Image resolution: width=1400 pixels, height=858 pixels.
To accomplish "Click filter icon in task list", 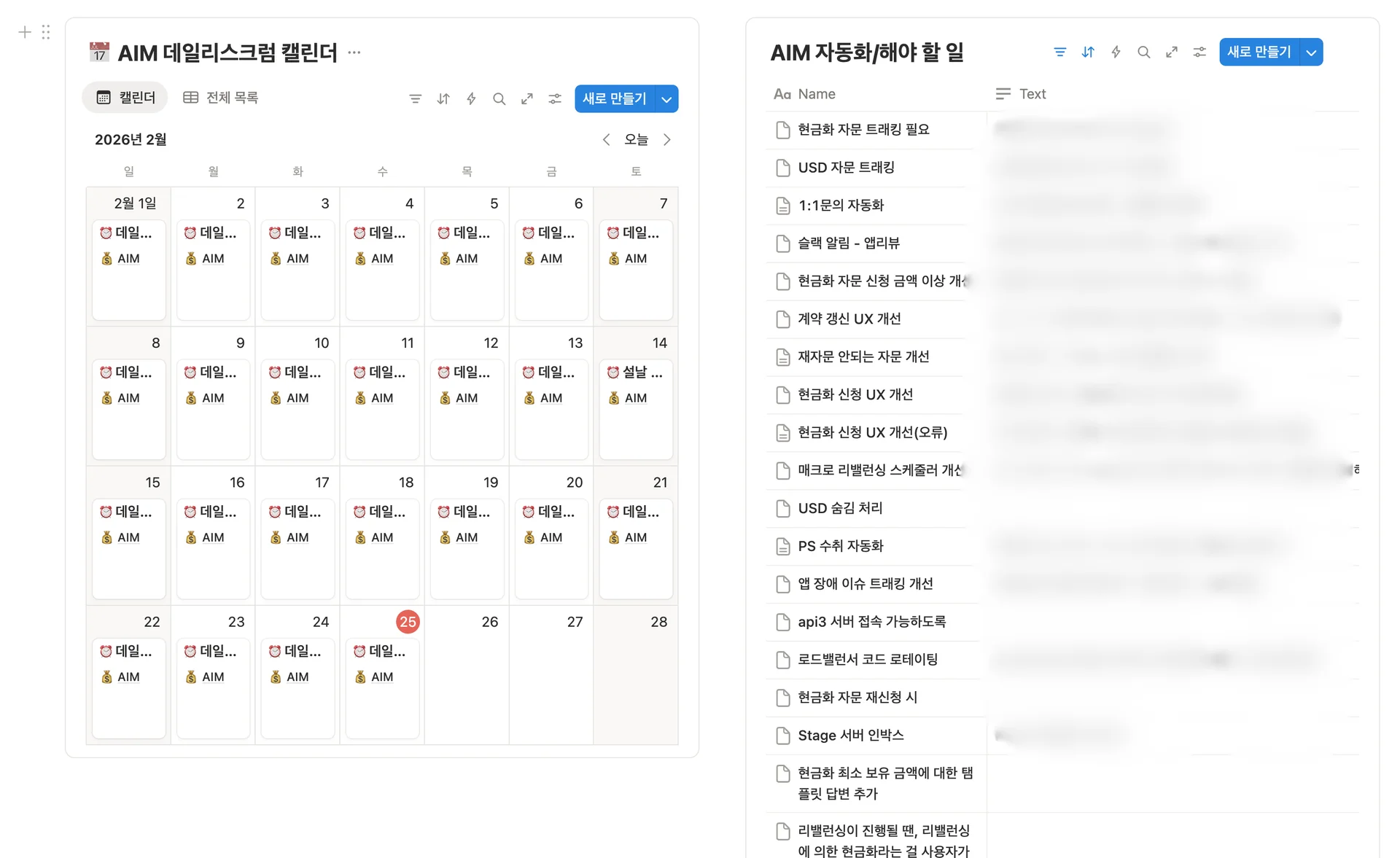I will pos(1060,52).
